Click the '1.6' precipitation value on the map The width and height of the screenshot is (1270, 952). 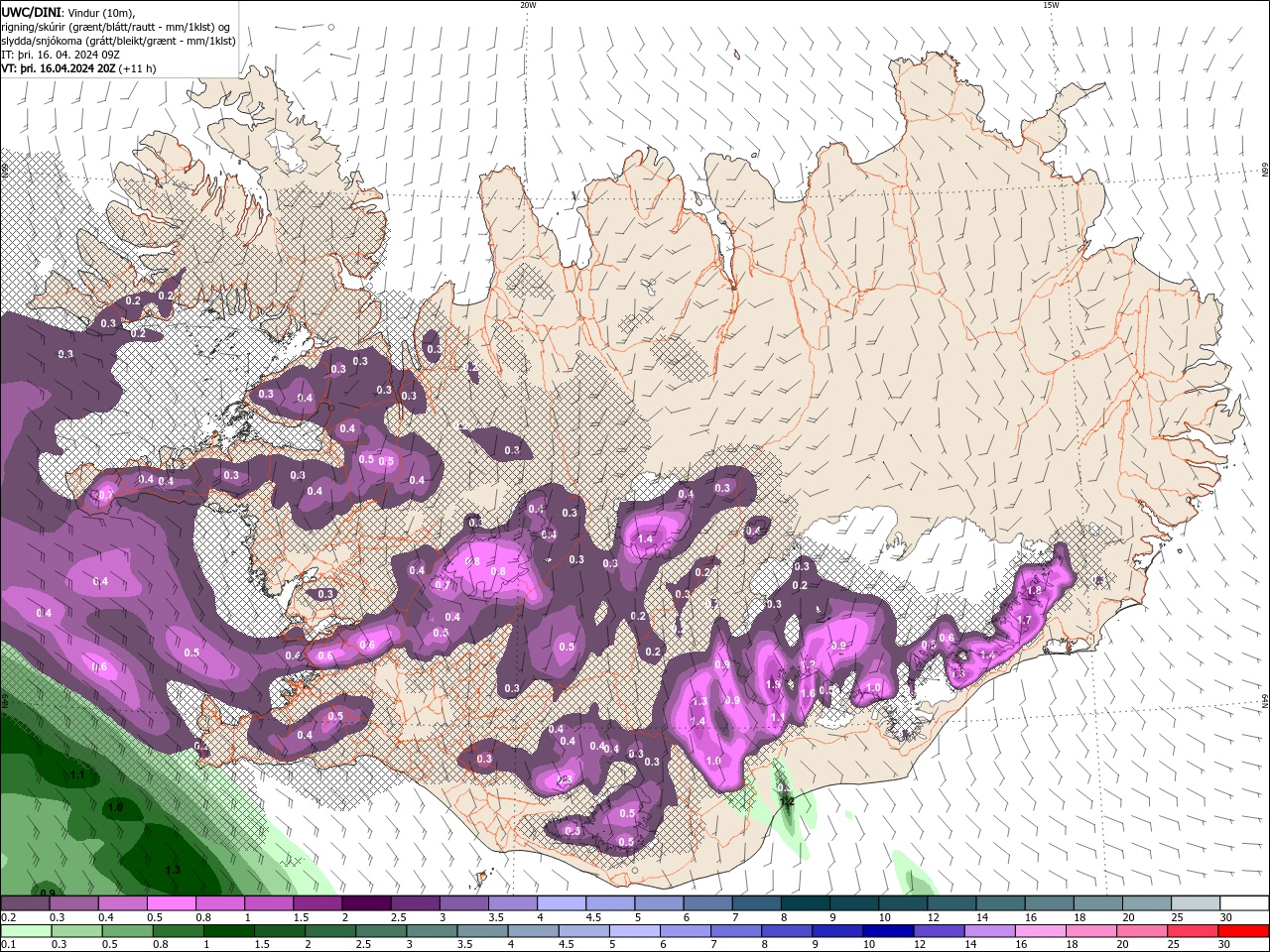click(x=807, y=693)
